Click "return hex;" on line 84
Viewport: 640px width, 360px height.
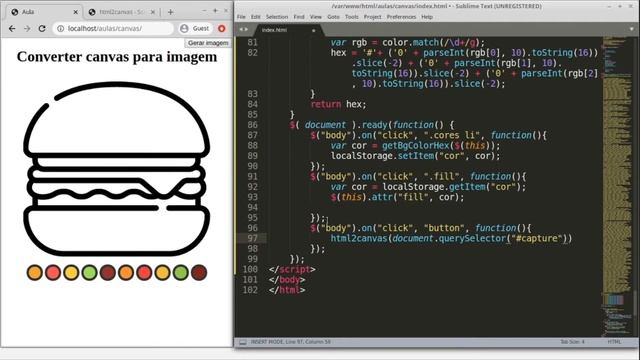point(338,104)
